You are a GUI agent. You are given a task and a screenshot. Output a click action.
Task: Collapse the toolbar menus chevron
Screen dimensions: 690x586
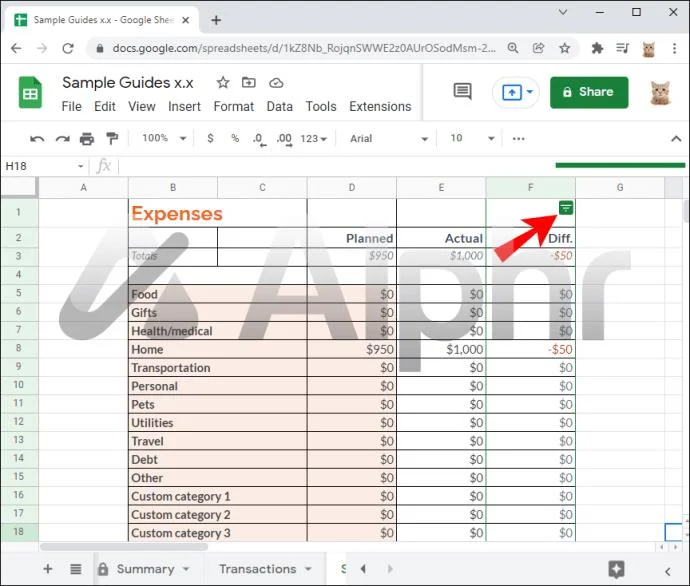(x=676, y=139)
